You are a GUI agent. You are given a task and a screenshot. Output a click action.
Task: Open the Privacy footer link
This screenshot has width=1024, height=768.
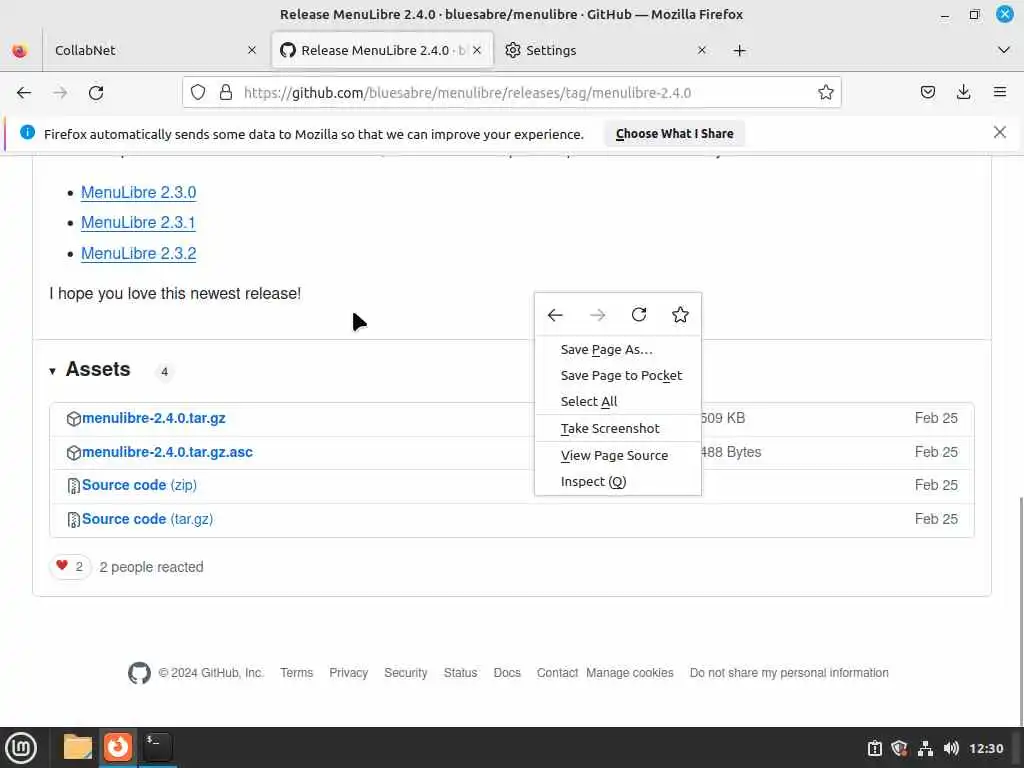point(348,673)
